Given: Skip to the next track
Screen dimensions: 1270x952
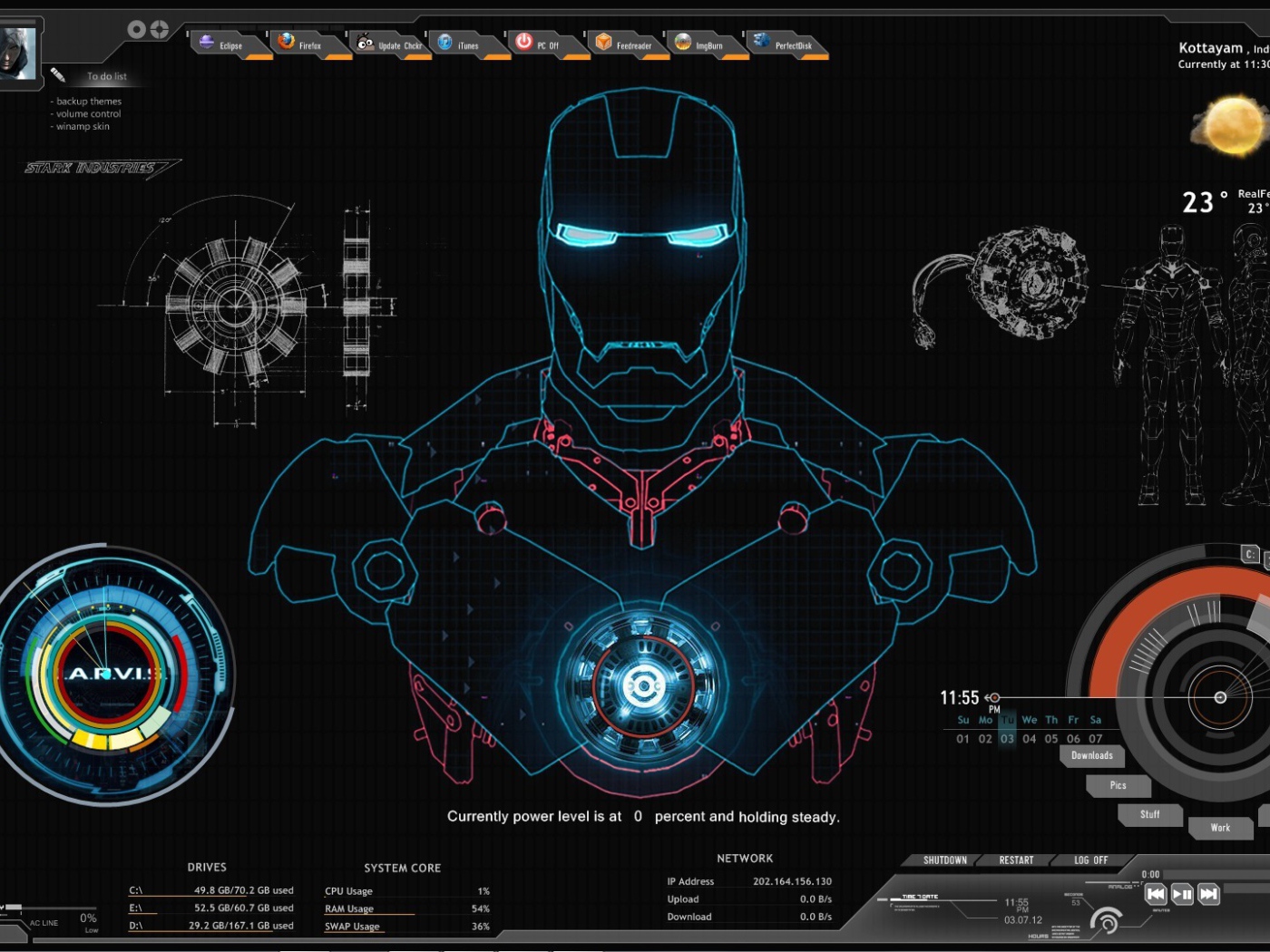Looking at the screenshot, I should tap(1208, 894).
